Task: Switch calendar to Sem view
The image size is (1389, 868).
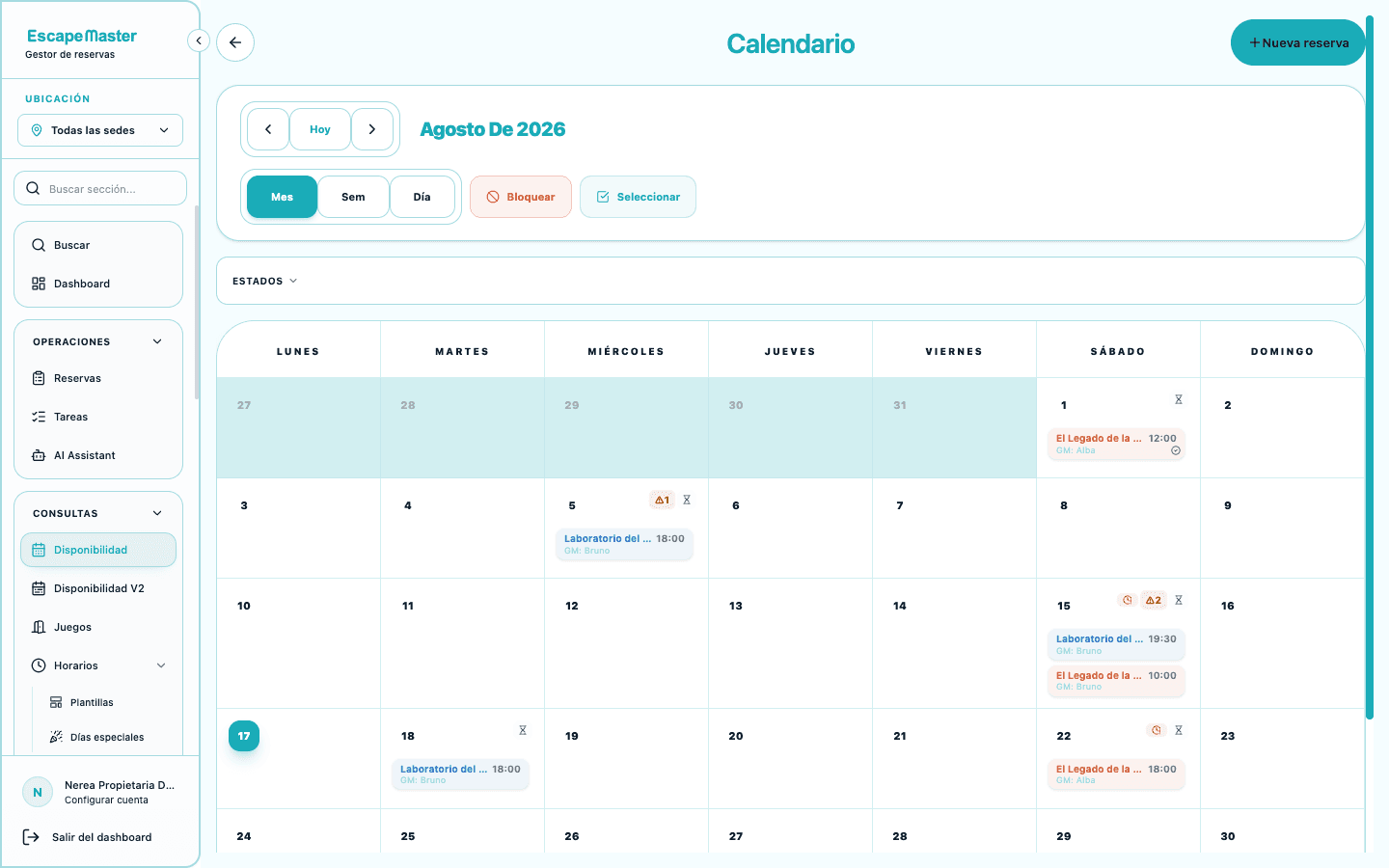Action: (353, 197)
